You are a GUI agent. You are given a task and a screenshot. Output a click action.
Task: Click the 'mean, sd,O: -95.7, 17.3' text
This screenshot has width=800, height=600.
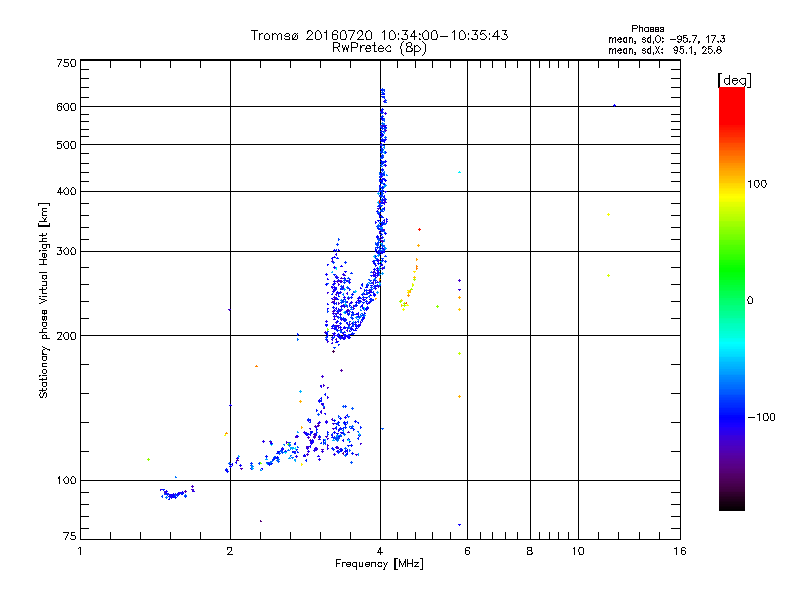point(666,39)
